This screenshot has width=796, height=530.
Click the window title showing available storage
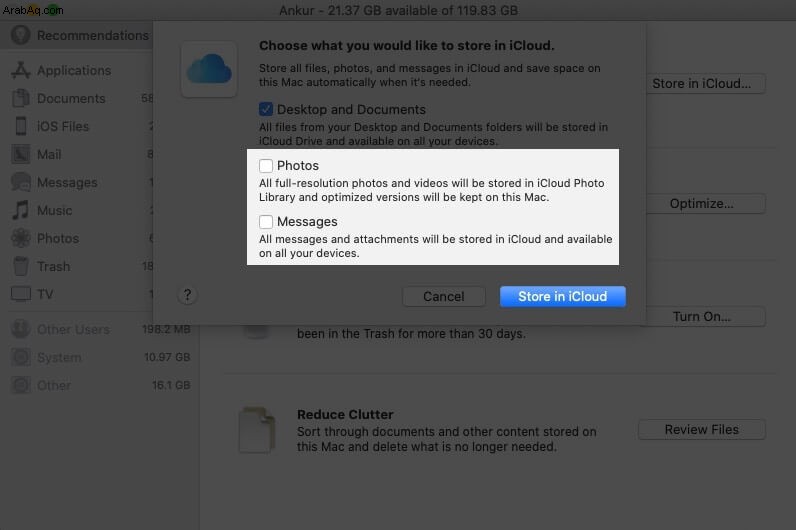click(399, 11)
